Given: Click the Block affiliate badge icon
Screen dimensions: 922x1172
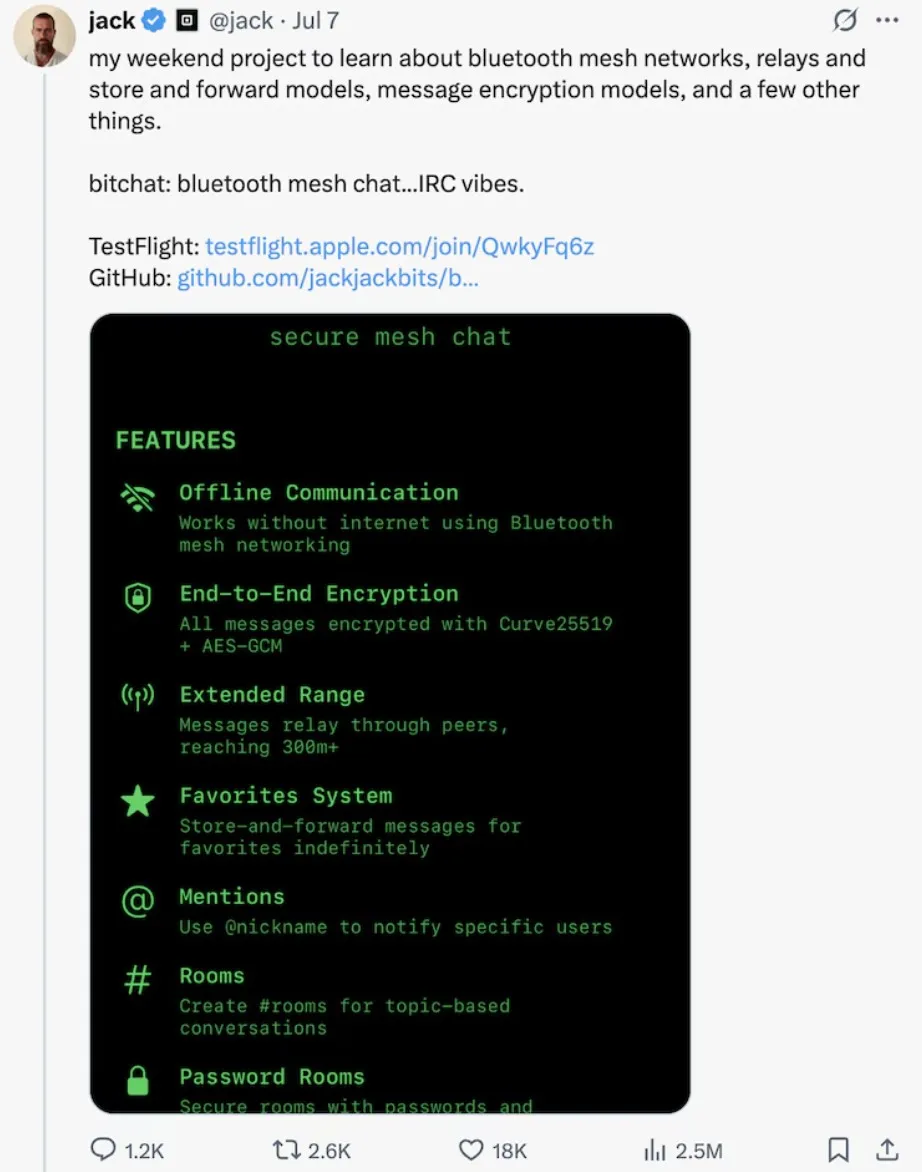Looking at the screenshot, I should (x=187, y=20).
